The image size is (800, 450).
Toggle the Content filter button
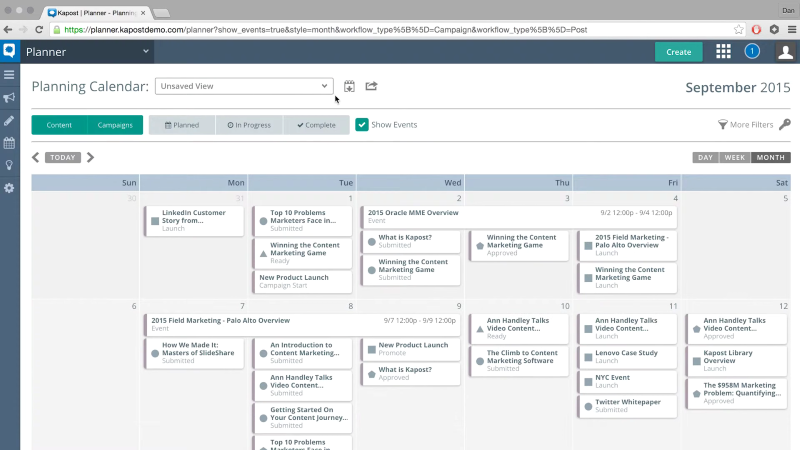click(59, 125)
